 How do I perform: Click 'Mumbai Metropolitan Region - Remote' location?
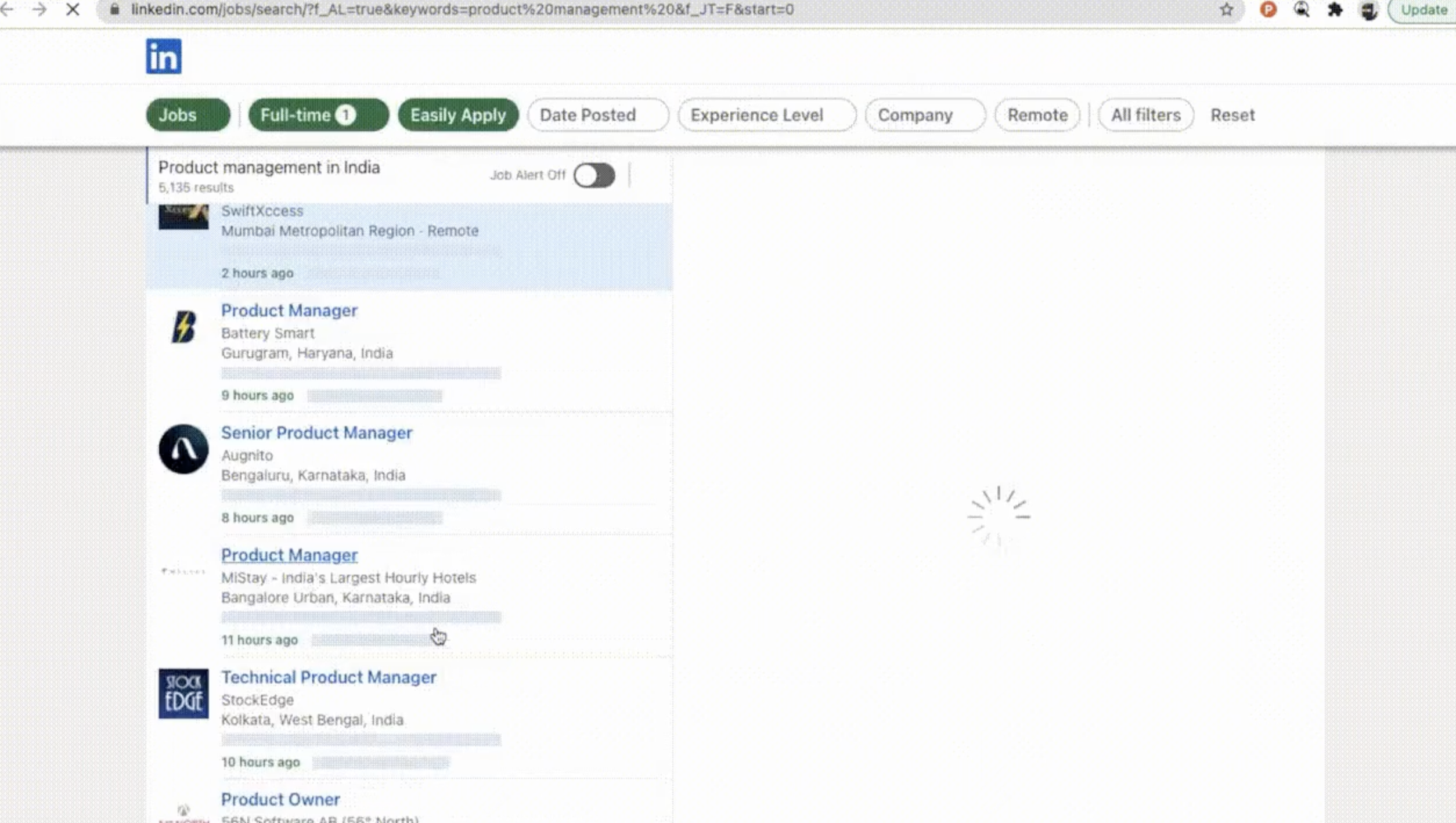point(350,231)
